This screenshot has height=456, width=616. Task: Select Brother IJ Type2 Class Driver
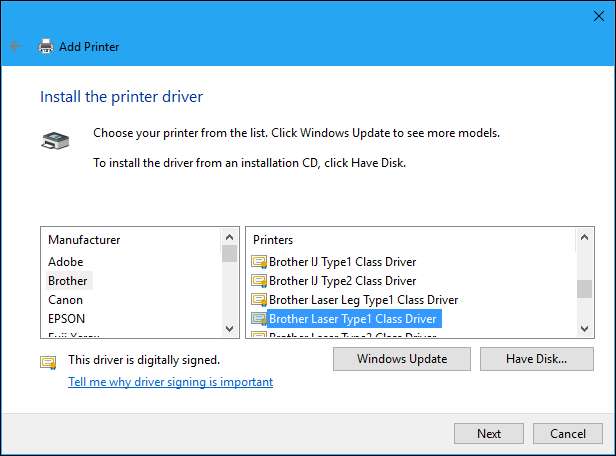(342, 281)
